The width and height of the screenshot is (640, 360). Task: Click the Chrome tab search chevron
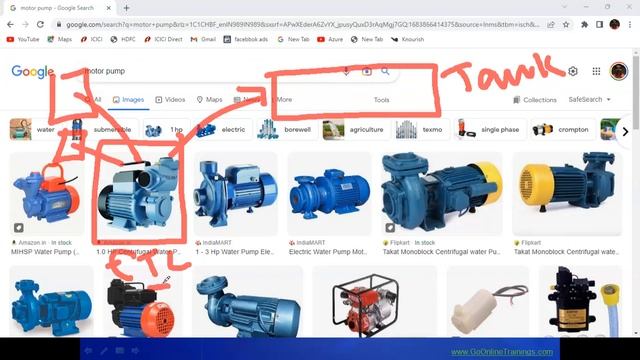(564, 7)
